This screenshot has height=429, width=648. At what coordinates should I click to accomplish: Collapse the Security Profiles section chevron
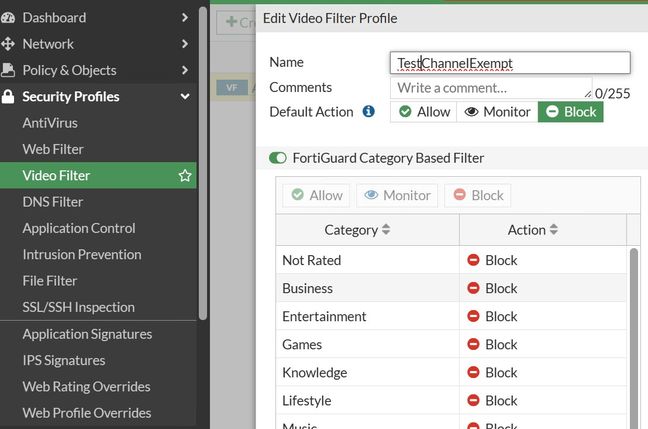[x=185, y=97]
